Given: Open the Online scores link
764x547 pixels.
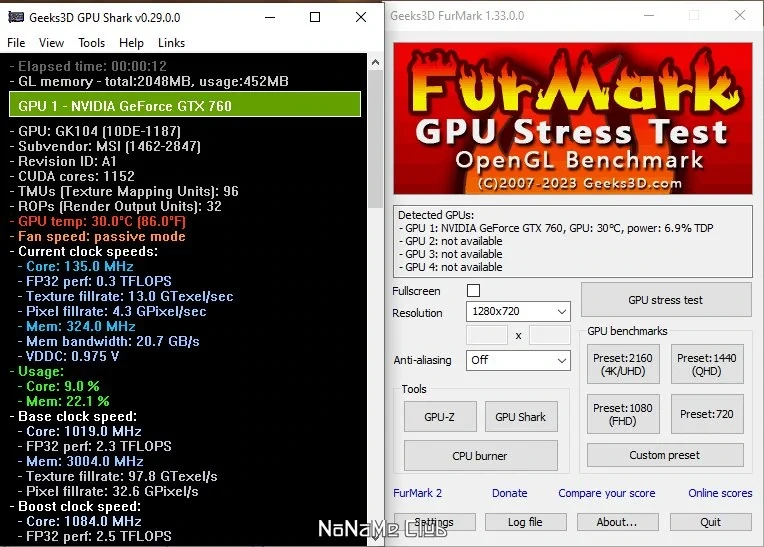Looking at the screenshot, I should coord(720,493).
